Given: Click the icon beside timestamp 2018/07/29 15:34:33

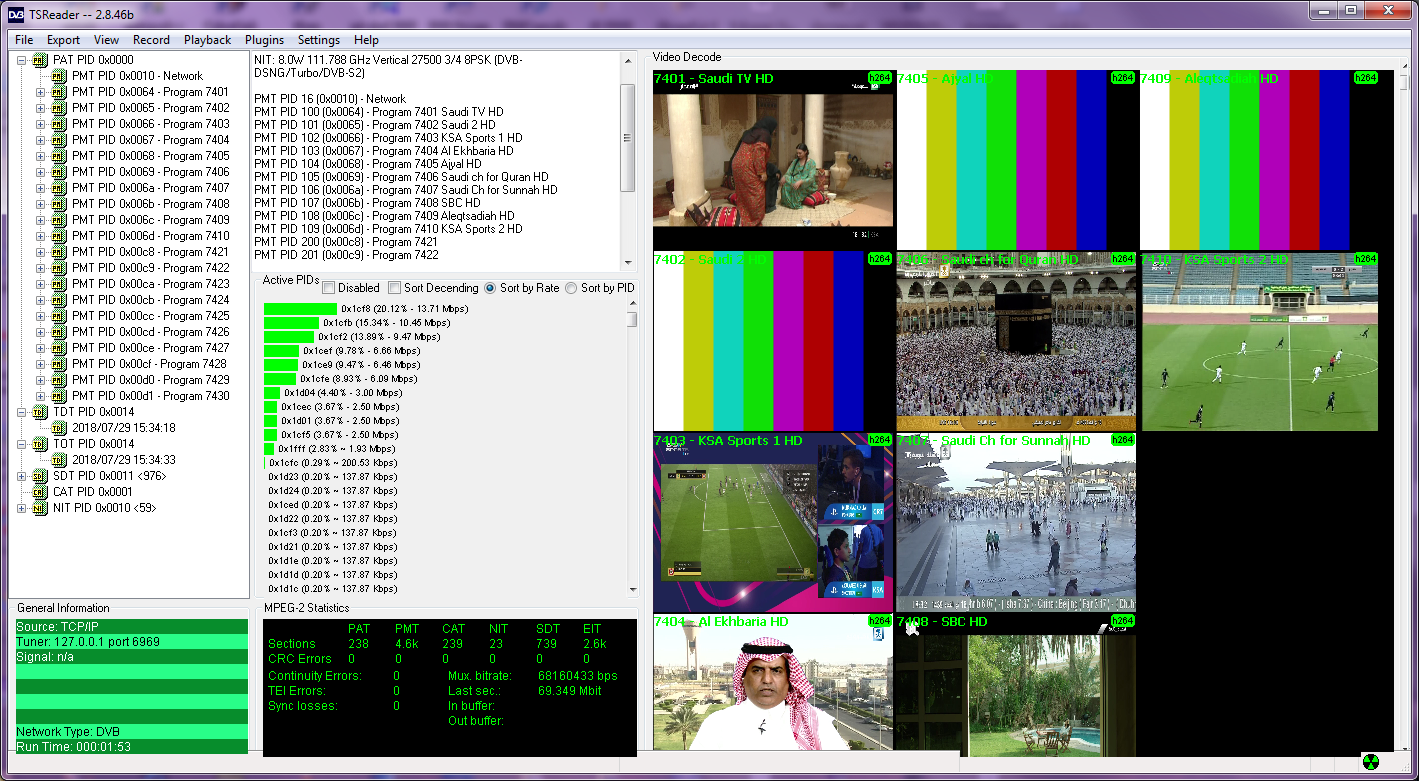Looking at the screenshot, I should click(x=59, y=460).
